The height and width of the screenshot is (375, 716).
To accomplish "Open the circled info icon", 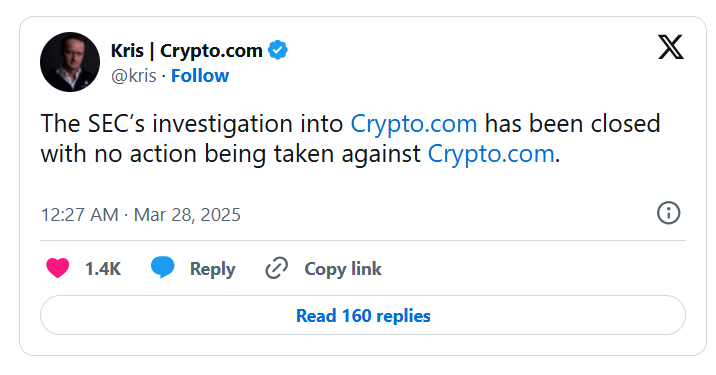I will 669,213.
